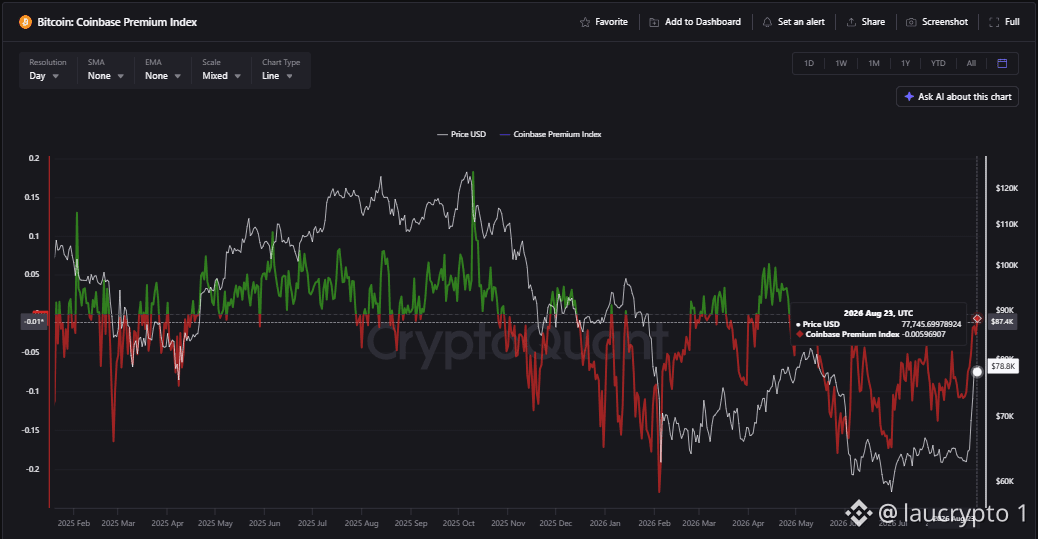Click the $60K right axis label

[x=1005, y=481]
